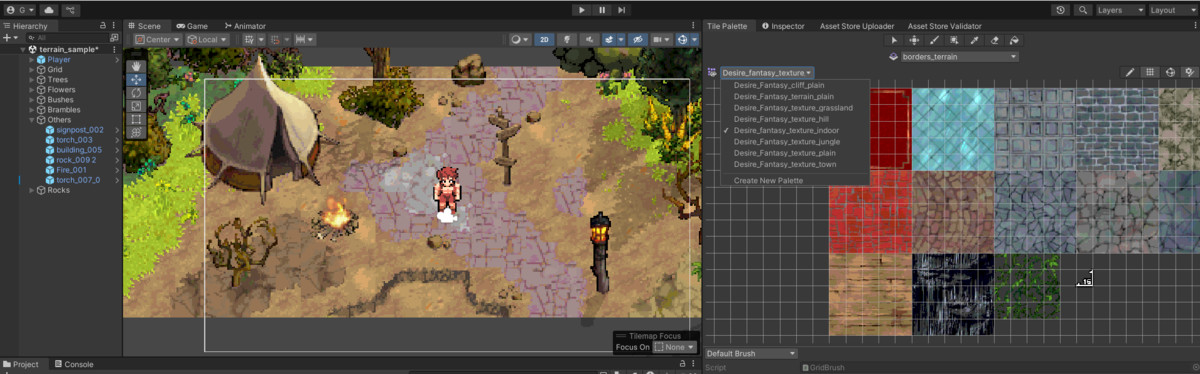Open the Layers dropdown
Viewport: 1200px width, 374px height.
[1120, 9]
